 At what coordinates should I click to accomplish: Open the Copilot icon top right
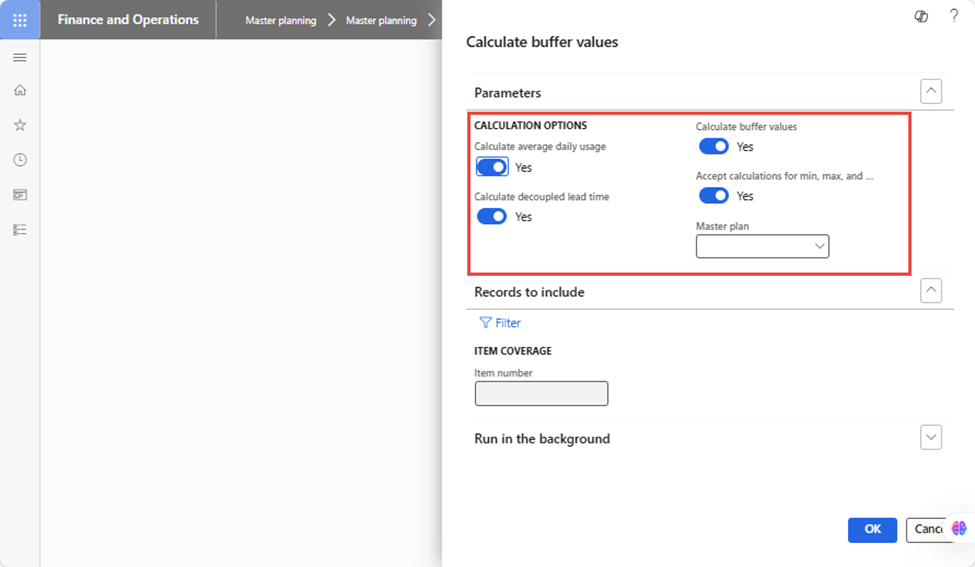click(x=921, y=17)
